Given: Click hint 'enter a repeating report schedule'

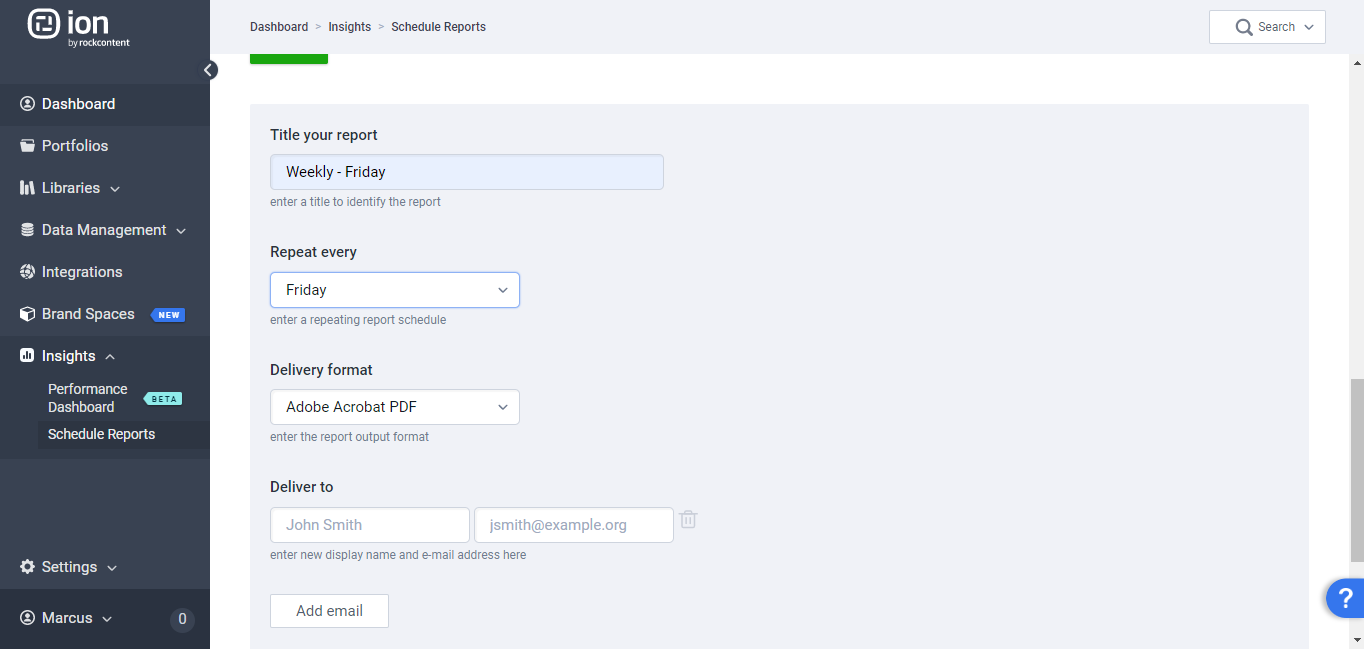Looking at the screenshot, I should pos(358,320).
